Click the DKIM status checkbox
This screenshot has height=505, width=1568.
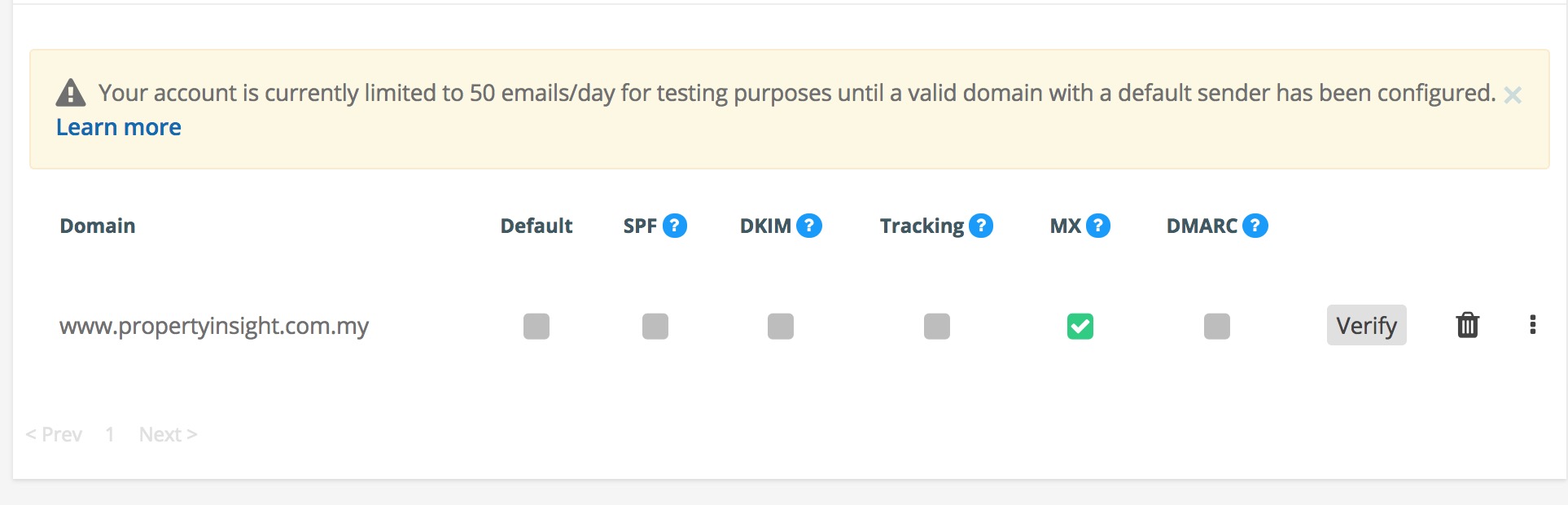click(x=781, y=326)
